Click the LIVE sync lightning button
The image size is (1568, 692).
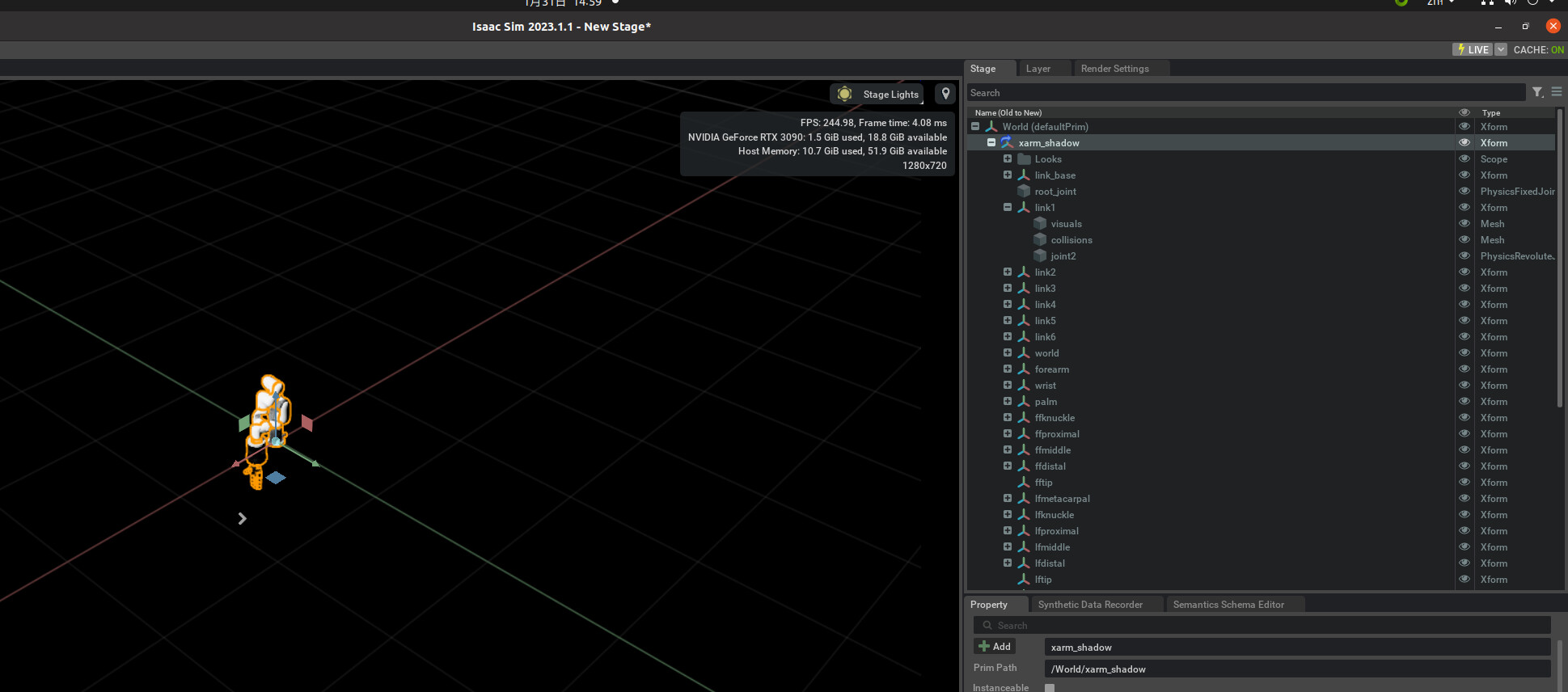click(1473, 49)
